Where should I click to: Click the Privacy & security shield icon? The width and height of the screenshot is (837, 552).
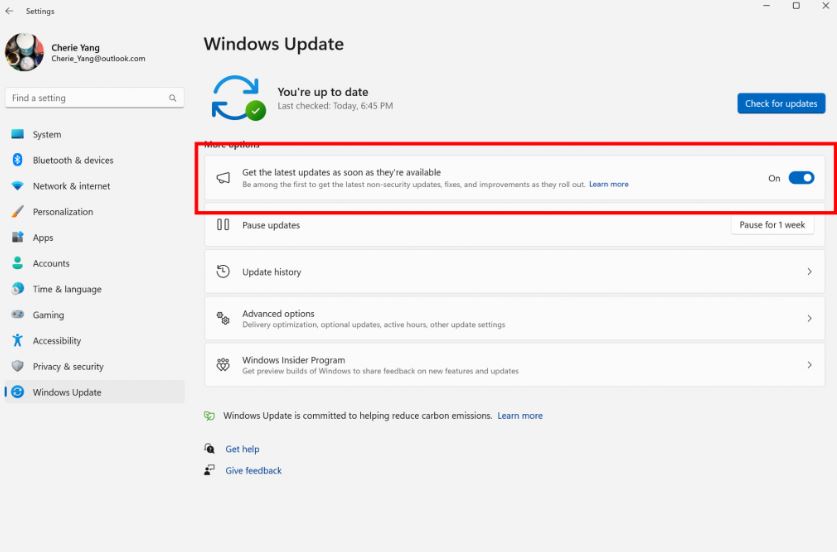pos(17,367)
